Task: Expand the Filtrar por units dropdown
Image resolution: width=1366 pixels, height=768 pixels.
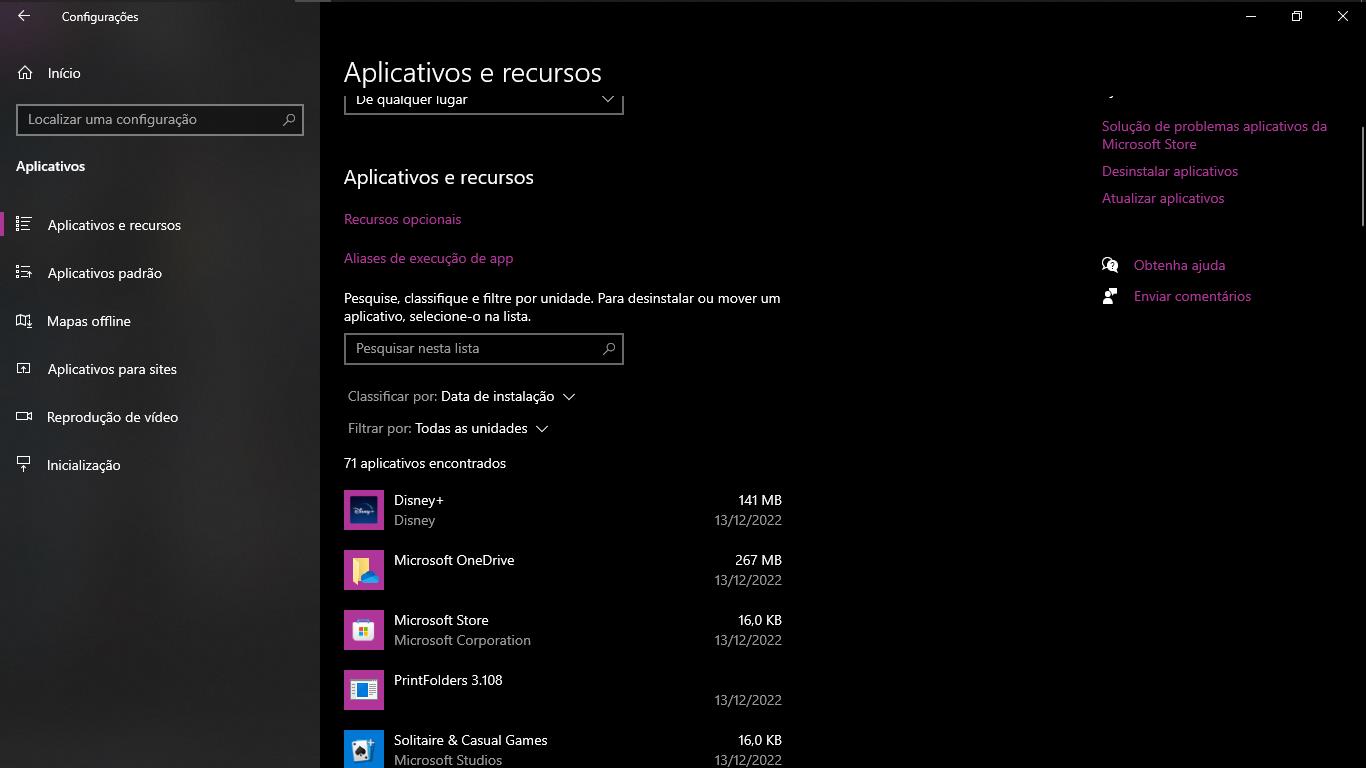Action: (482, 429)
